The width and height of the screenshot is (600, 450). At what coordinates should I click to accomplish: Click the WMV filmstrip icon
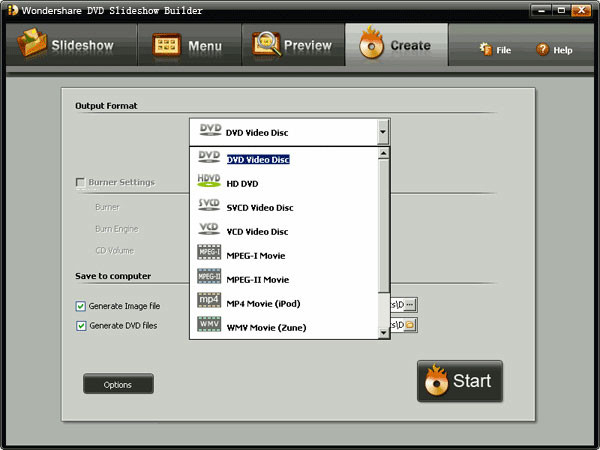point(209,324)
